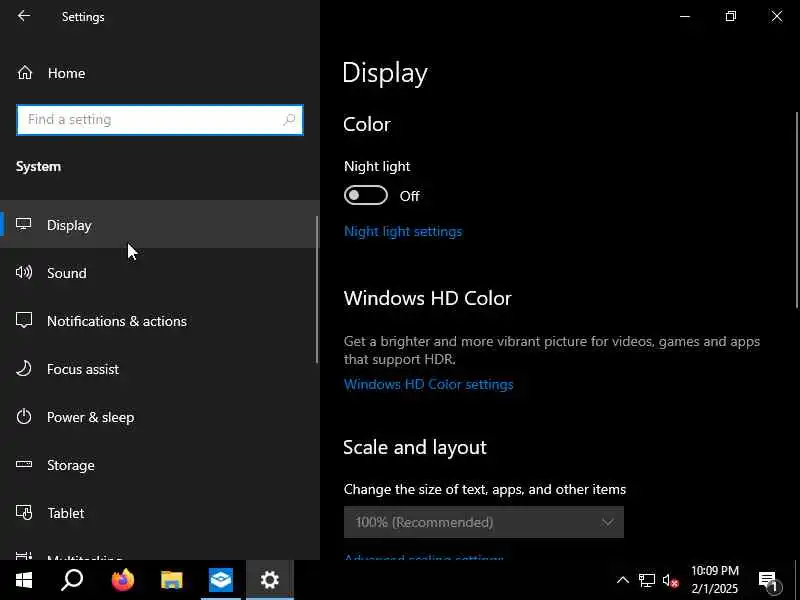
Task: Click the sidebar category scrollbar
Action: click(x=317, y=289)
